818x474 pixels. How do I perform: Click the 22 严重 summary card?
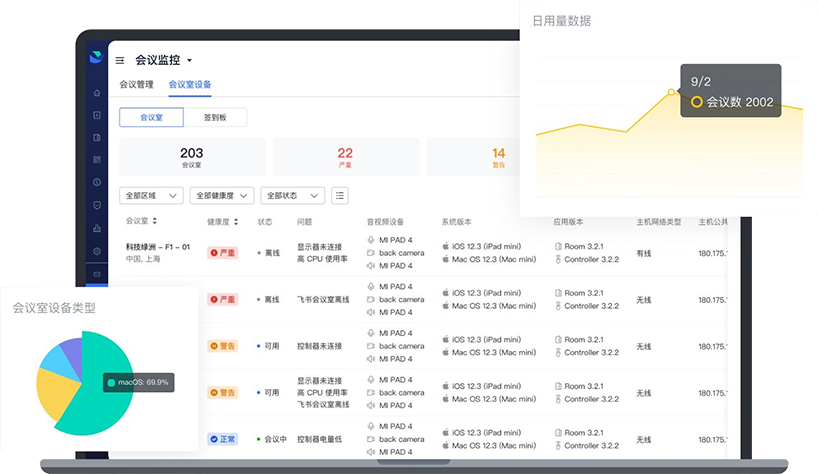tap(345, 157)
